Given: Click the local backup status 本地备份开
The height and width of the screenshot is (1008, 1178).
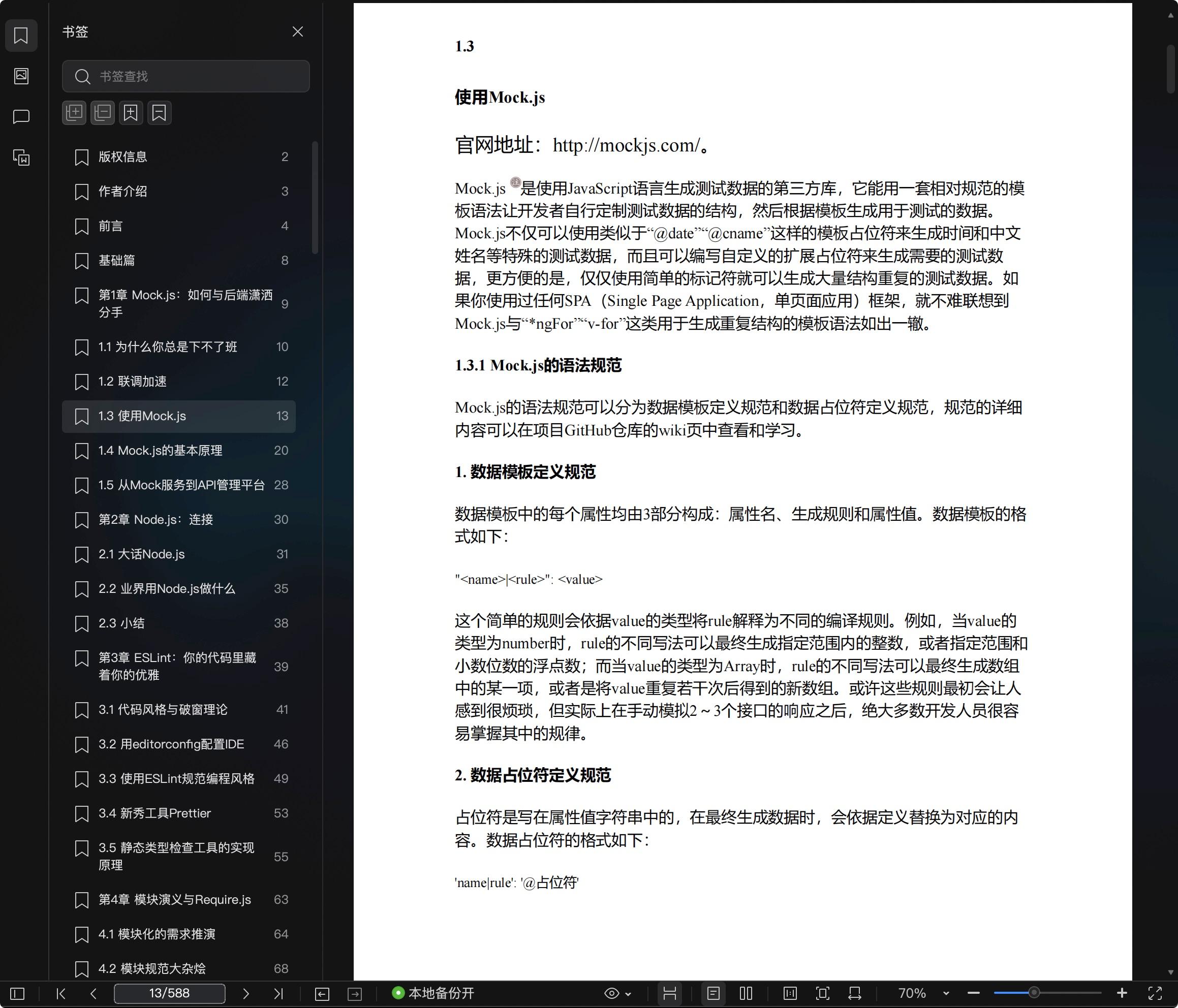Looking at the screenshot, I should coord(433,993).
